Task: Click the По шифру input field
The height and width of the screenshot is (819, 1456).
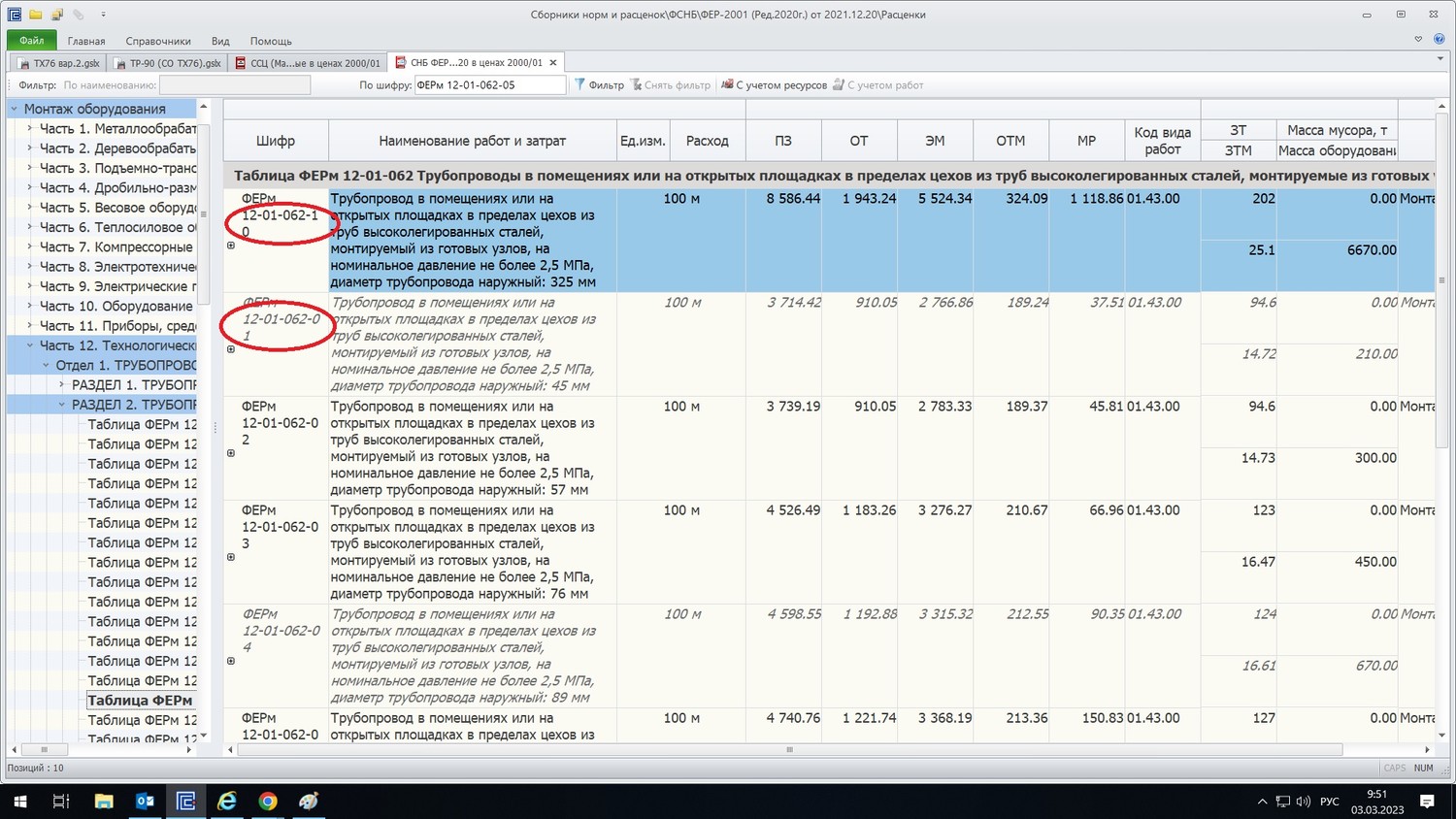Action: (x=489, y=85)
